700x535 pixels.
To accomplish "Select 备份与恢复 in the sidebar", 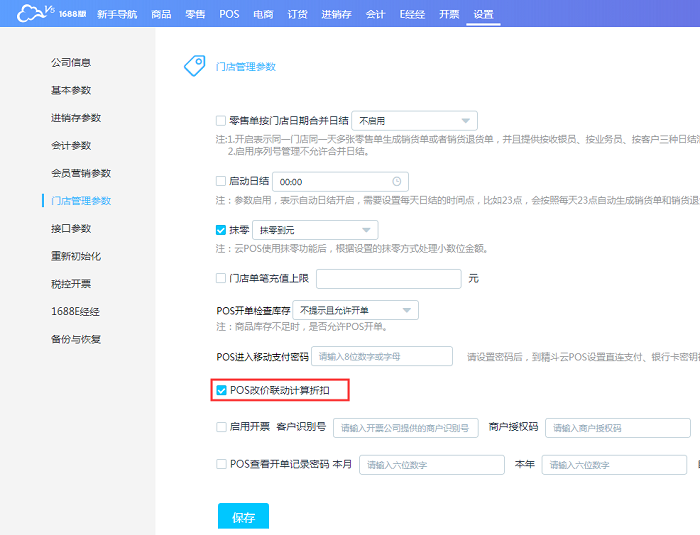I will click(77, 339).
